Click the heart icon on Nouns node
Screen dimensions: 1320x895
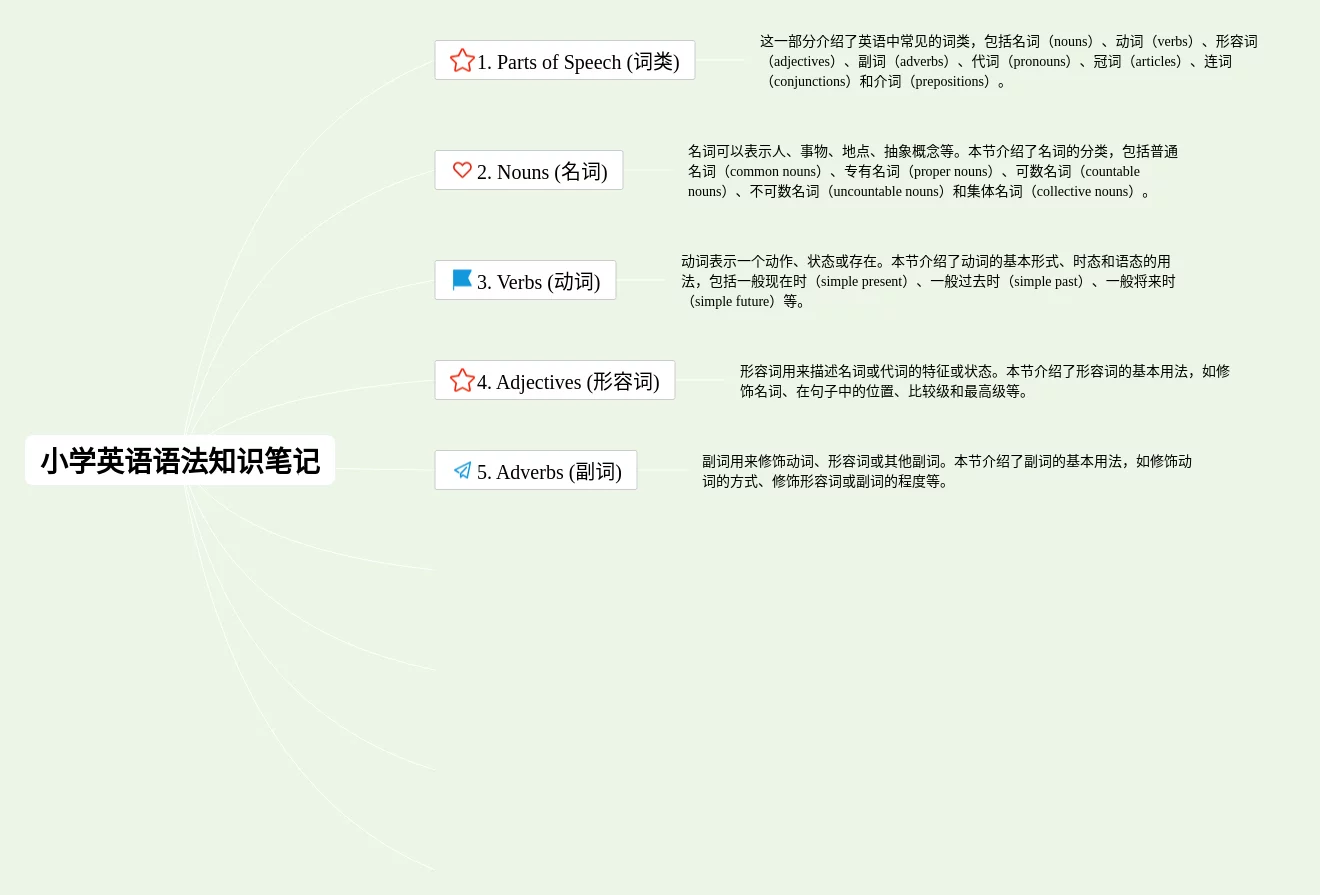pyautogui.click(x=462, y=170)
